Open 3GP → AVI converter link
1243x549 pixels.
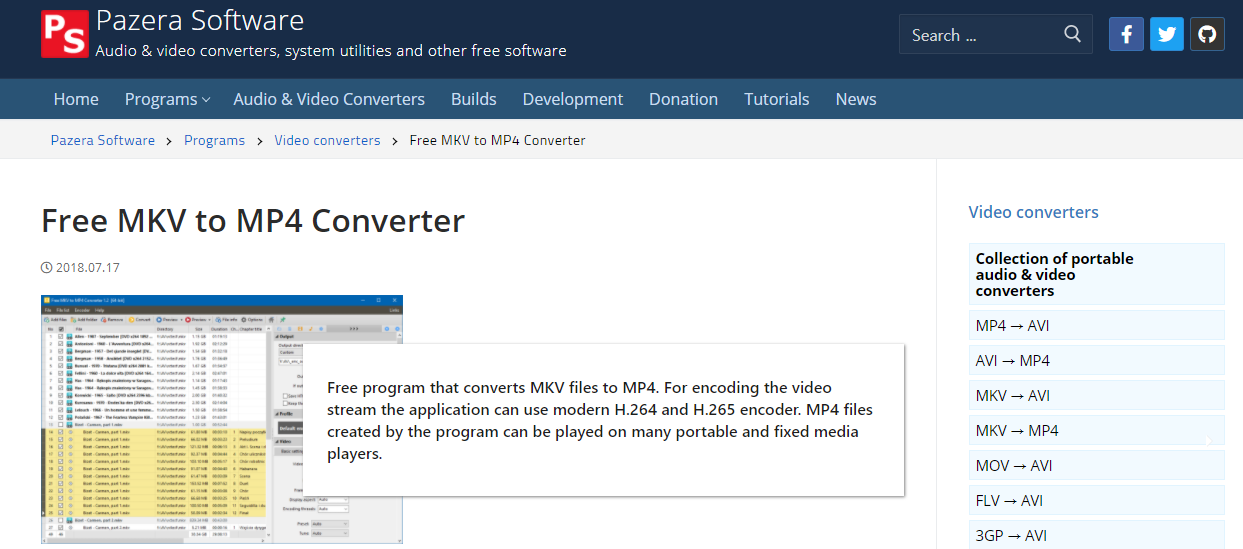tap(1096, 535)
